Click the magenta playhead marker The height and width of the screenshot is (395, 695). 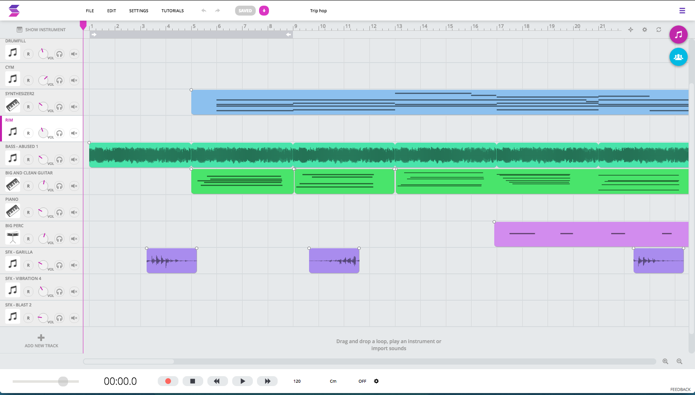click(x=83, y=25)
